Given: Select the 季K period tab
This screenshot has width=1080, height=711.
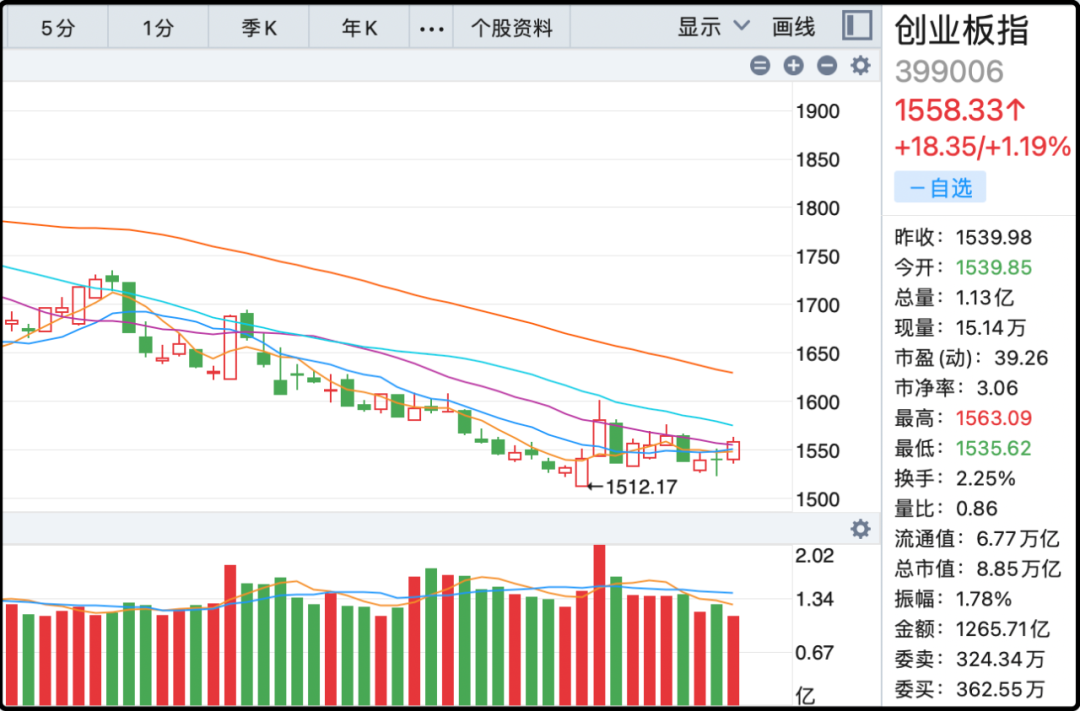Looking at the screenshot, I should click(259, 28).
